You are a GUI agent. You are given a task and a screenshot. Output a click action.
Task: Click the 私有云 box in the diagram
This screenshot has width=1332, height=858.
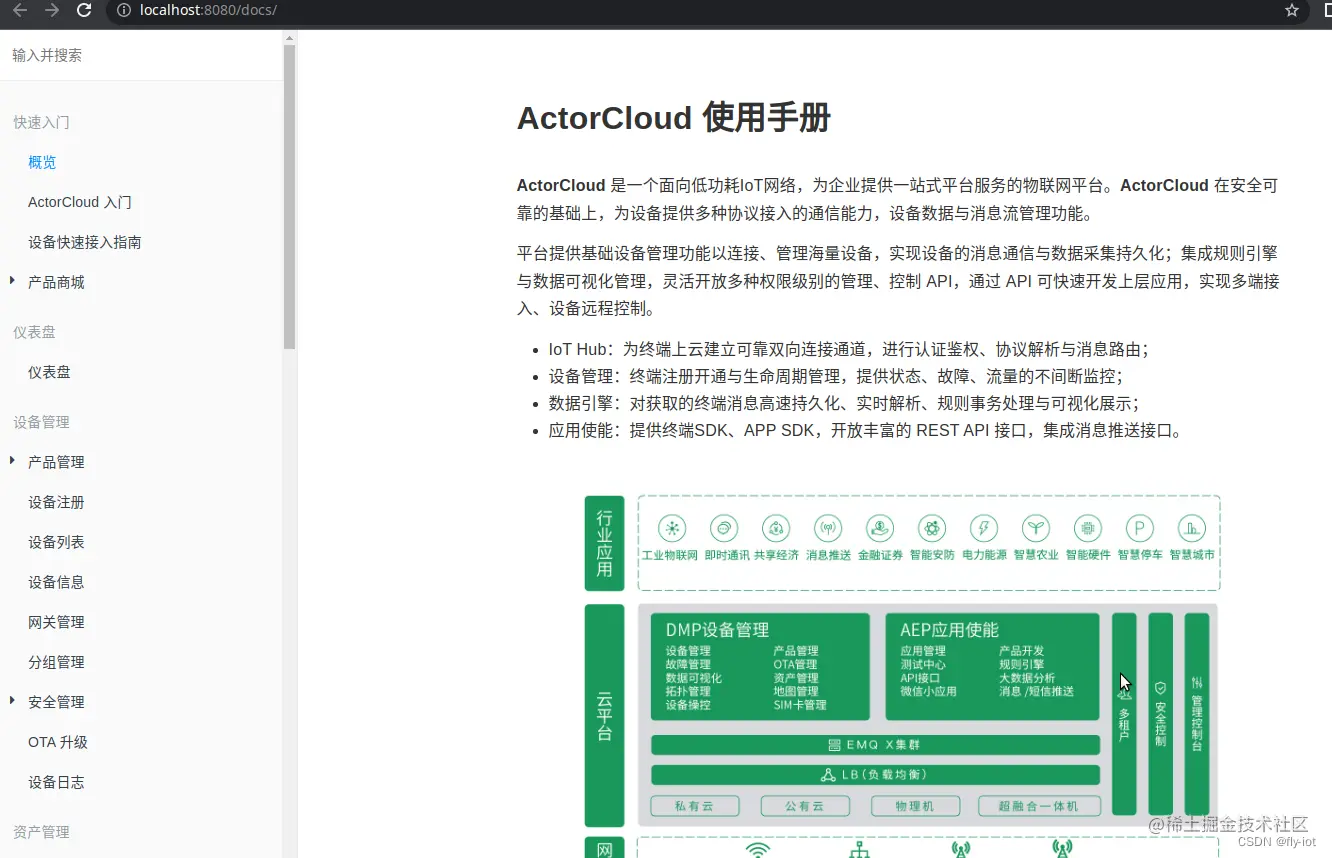click(695, 806)
